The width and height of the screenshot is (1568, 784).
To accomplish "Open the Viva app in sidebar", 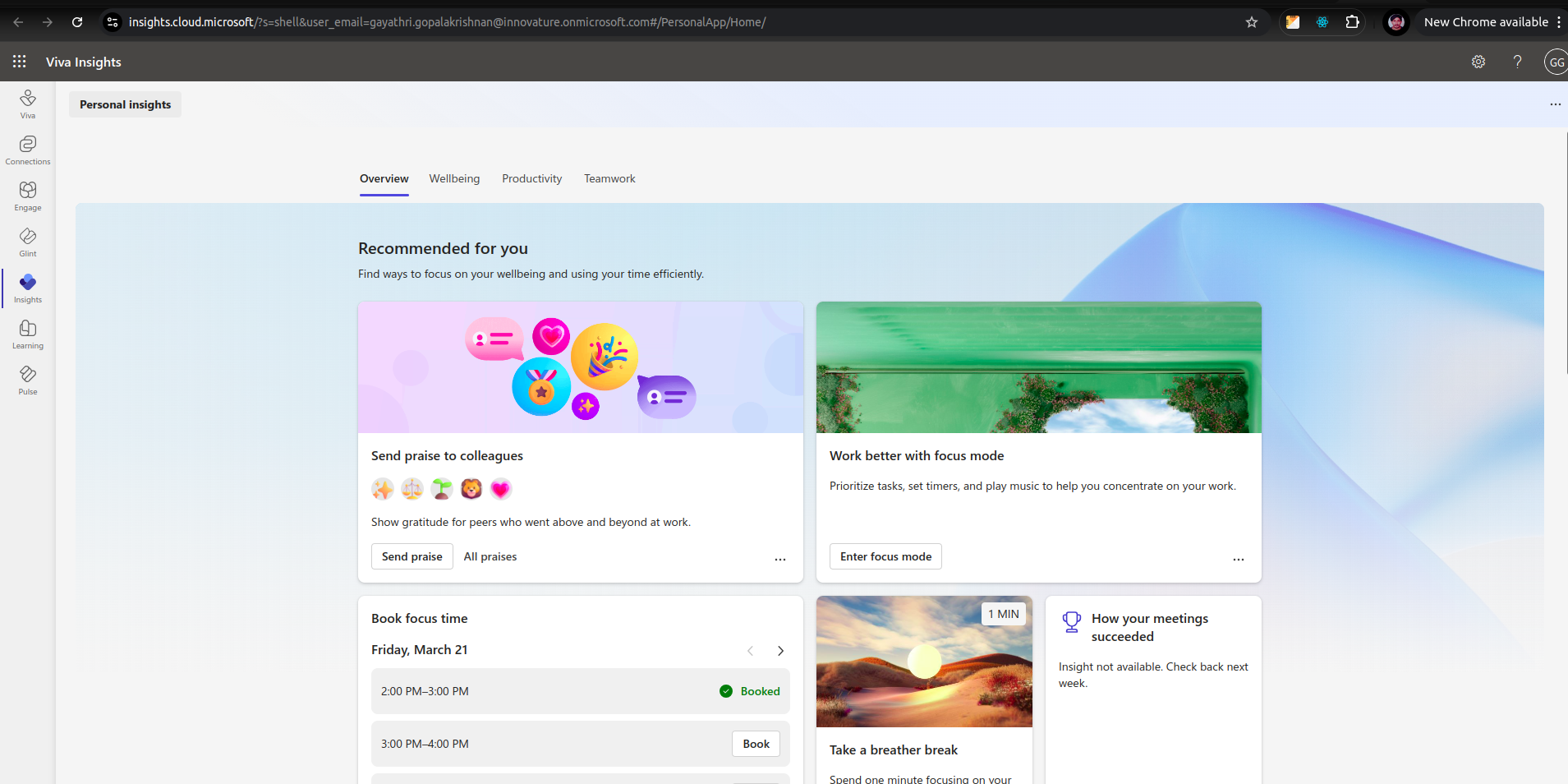I will (x=28, y=104).
